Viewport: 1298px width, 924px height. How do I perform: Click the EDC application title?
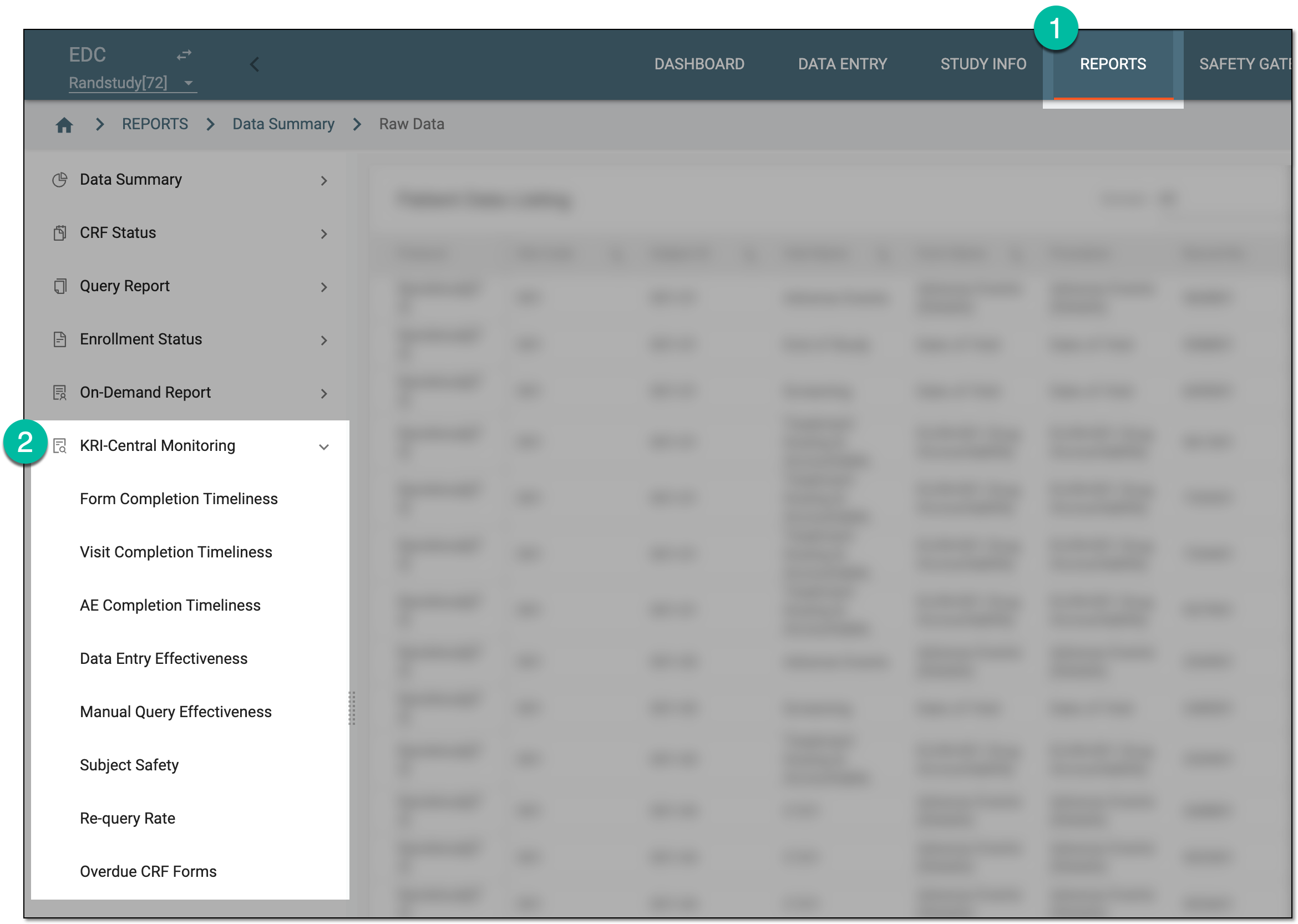coord(87,55)
